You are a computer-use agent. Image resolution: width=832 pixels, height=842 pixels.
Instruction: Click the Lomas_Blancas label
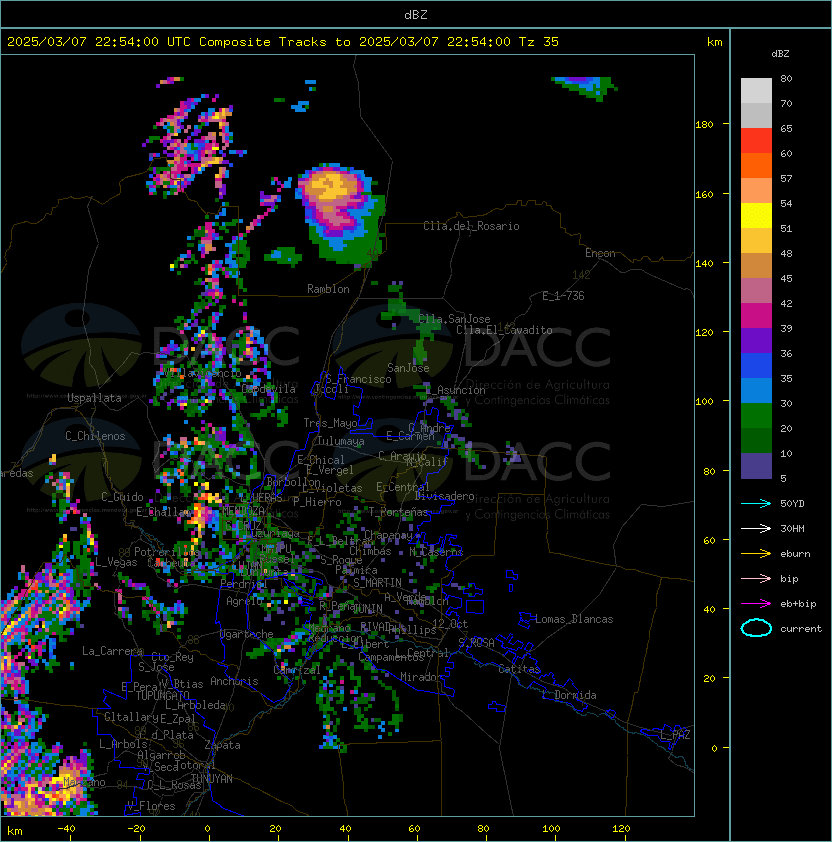[574, 619]
